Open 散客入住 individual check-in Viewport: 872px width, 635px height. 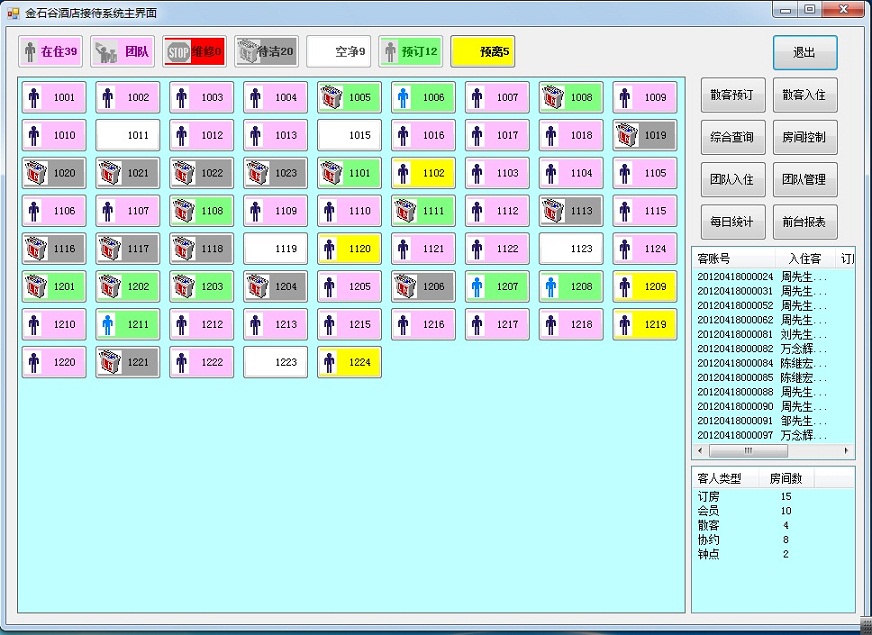(805, 95)
